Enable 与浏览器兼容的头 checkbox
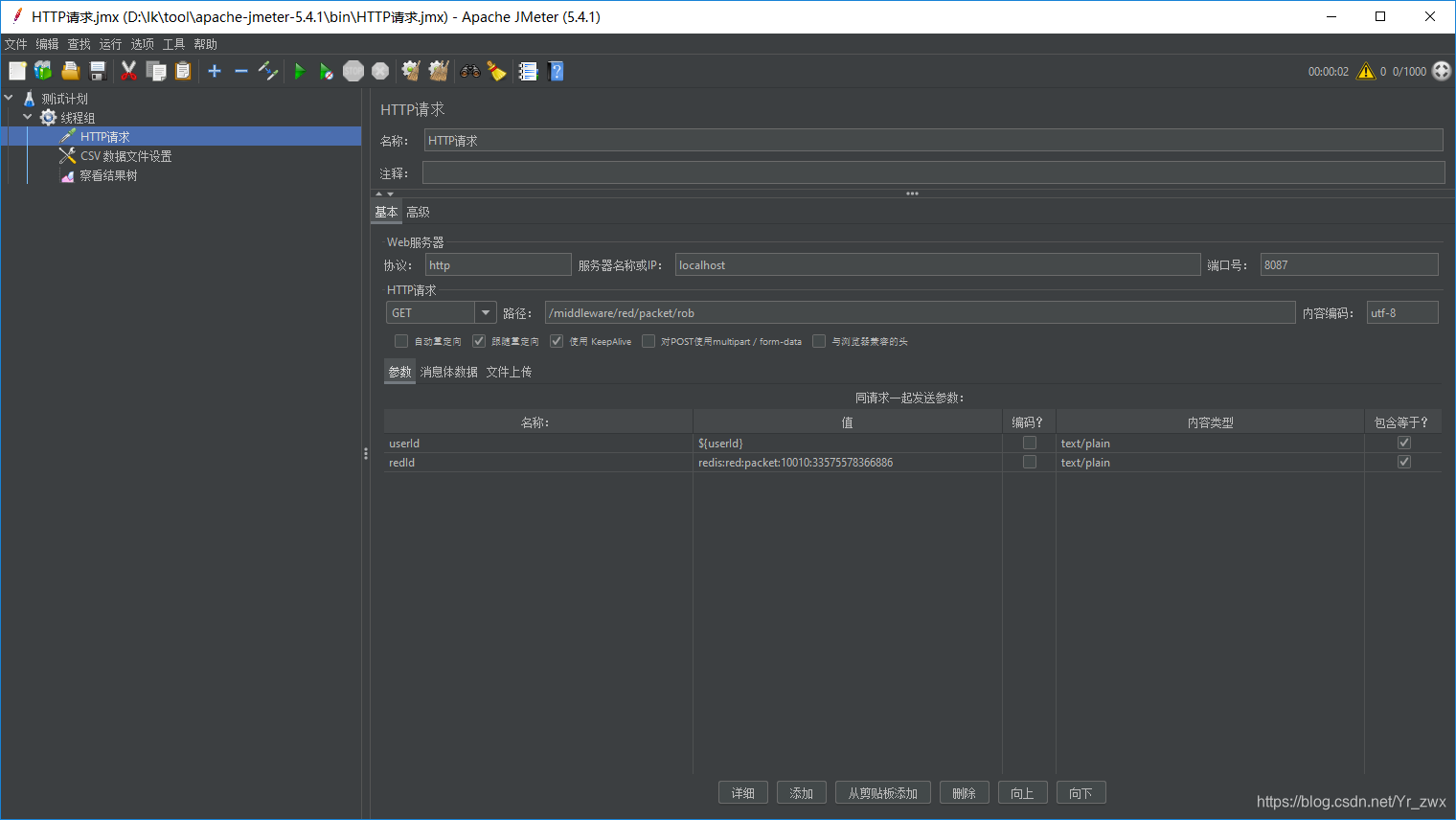The image size is (1456, 820). (x=819, y=341)
